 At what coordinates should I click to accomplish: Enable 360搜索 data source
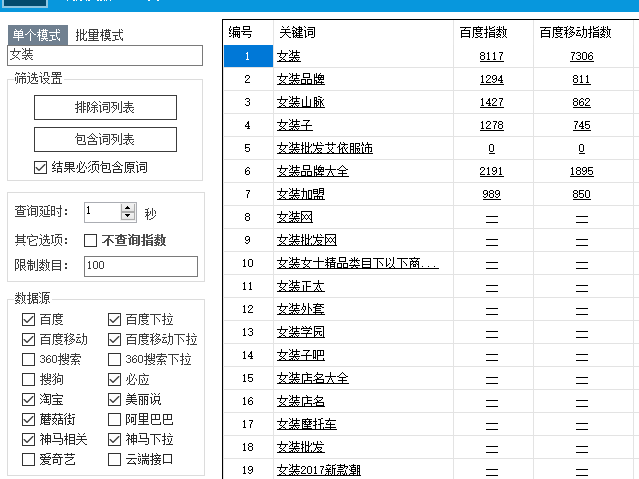click(29, 359)
